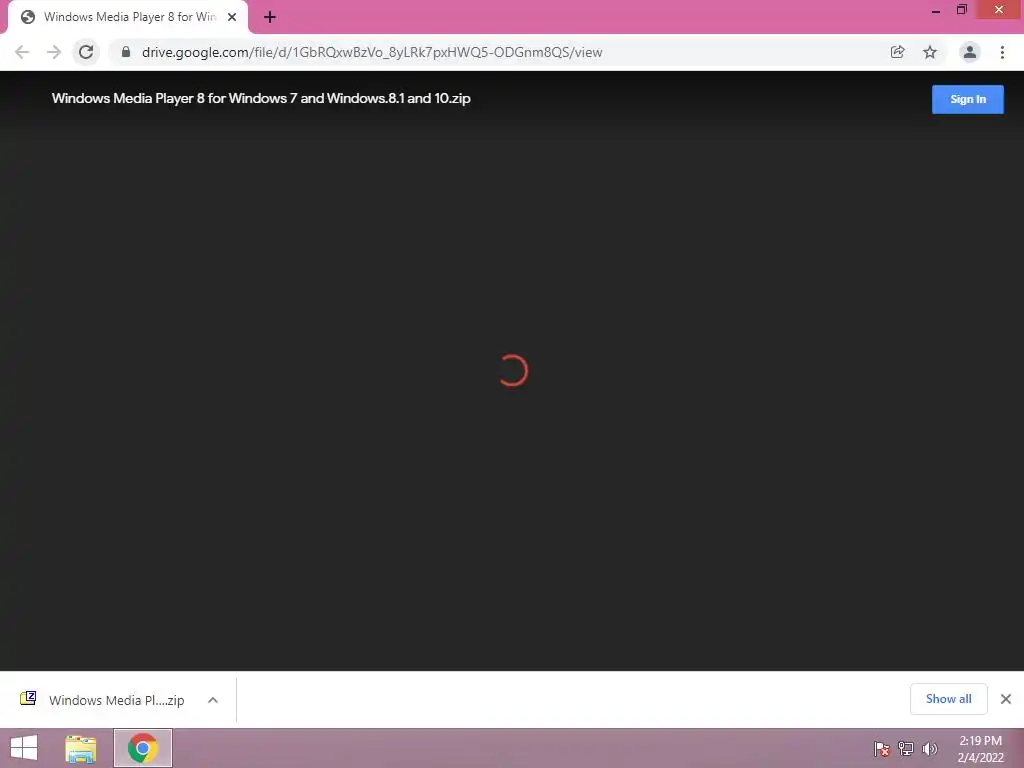Click Show all downloads
Image resolution: width=1024 pixels, height=768 pixels.
[948, 699]
